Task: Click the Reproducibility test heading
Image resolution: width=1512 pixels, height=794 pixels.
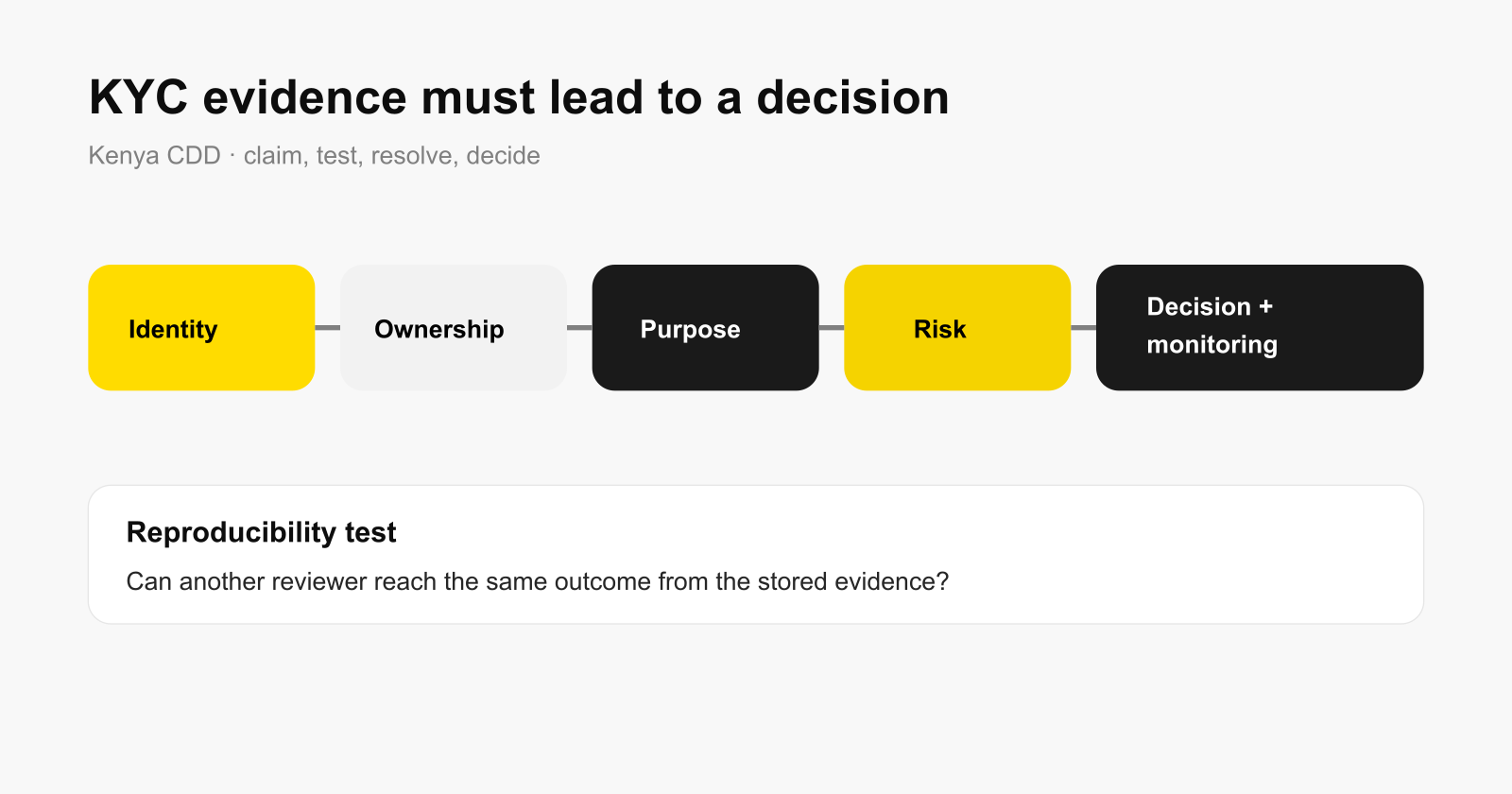Action: coord(262,532)
